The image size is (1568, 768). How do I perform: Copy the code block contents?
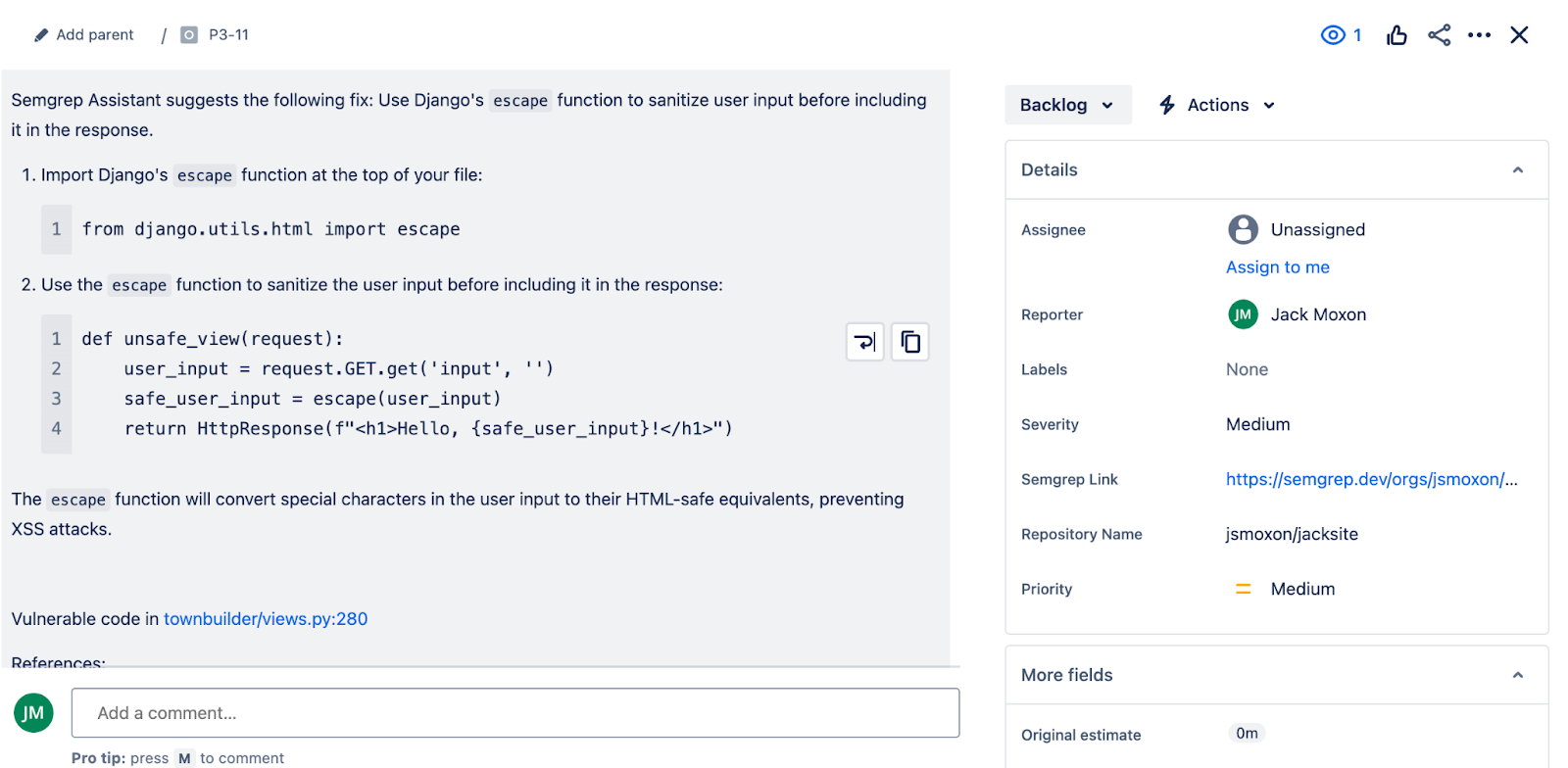coord(910,342)
